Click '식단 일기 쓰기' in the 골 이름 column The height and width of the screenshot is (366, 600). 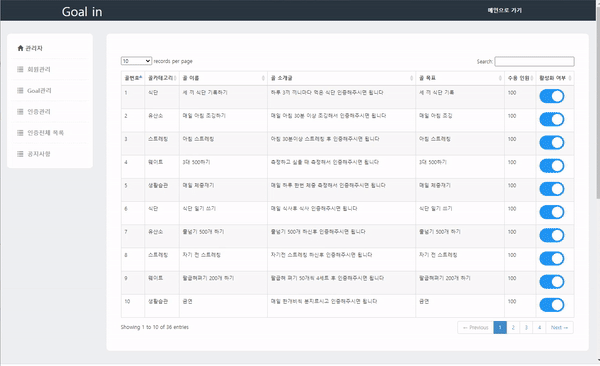(199, 209)
